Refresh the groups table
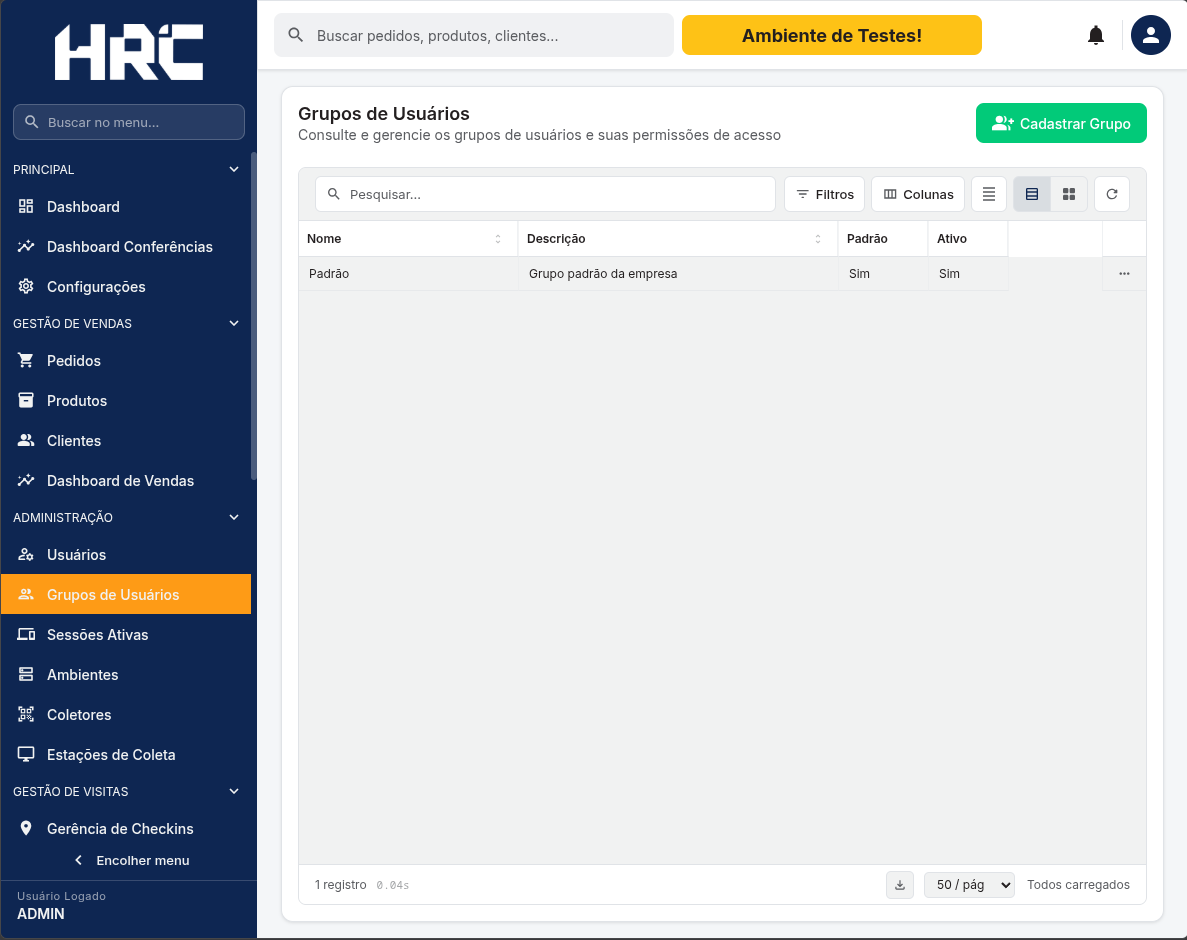Viewport: 1187px width, 940px height. (x=1111, y=195)
